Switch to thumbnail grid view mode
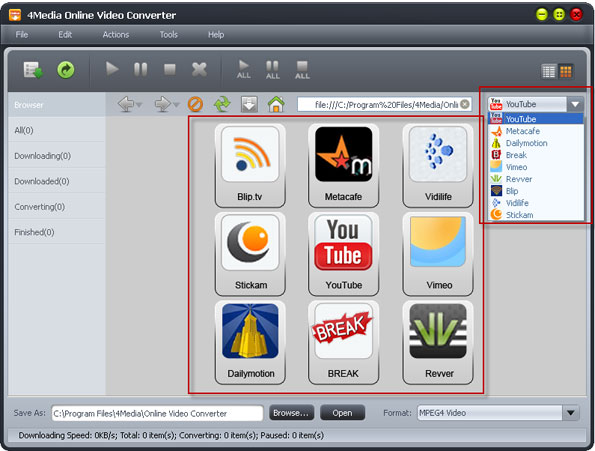The height and width of the screenshot is (451, 595). (565, 71)
